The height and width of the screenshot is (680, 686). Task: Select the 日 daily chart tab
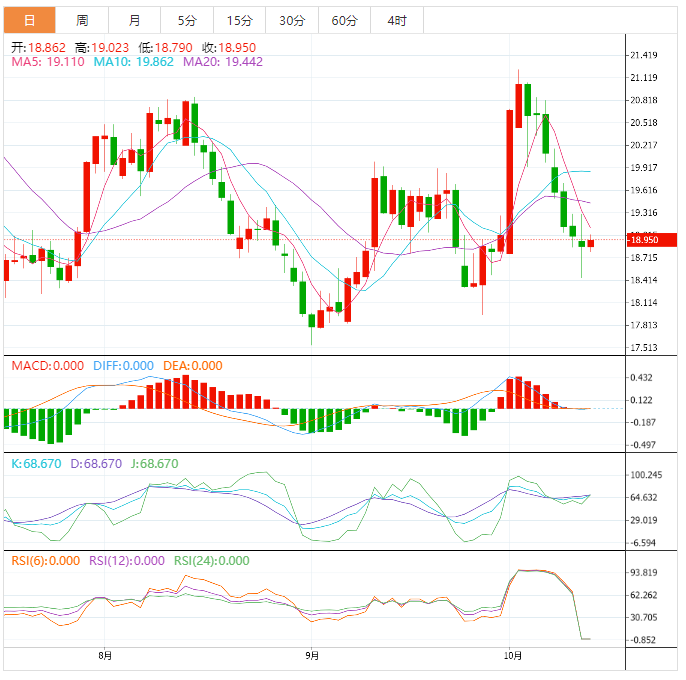(x=30, y=20)
